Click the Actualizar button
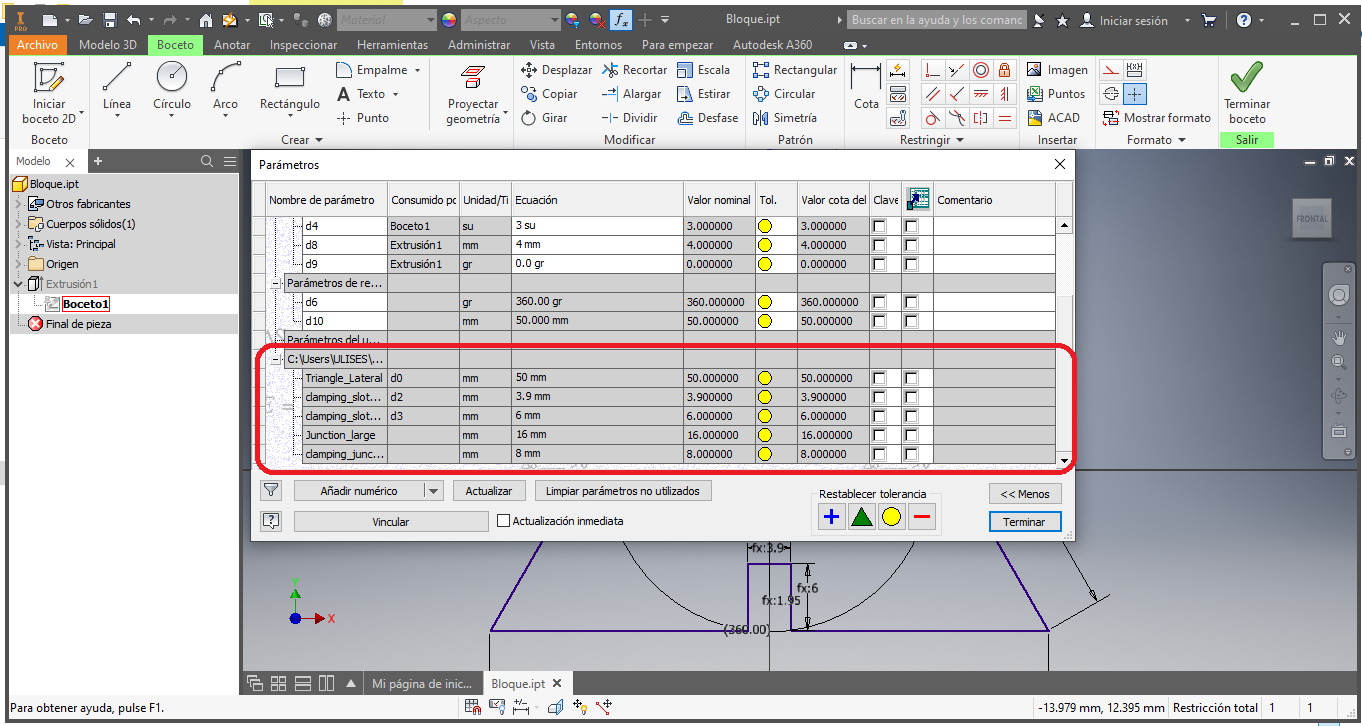This screenshot has width=1362, height=726. pos(489,491)
